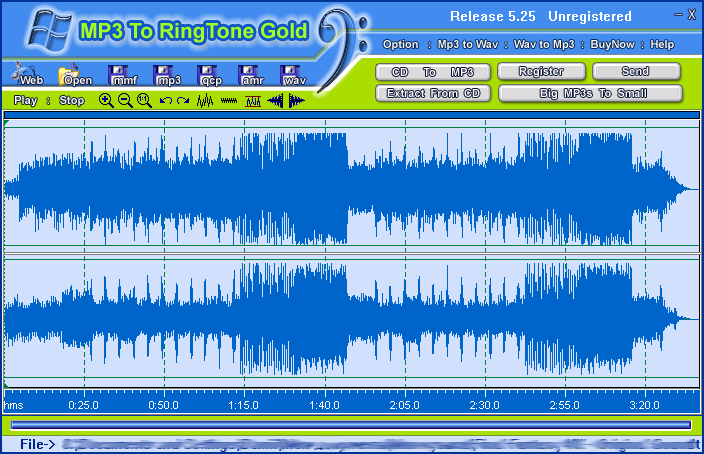704x454 pixels.
Task: Click the 3:20.0 timeline mark
Action: (x=644, y=405)
